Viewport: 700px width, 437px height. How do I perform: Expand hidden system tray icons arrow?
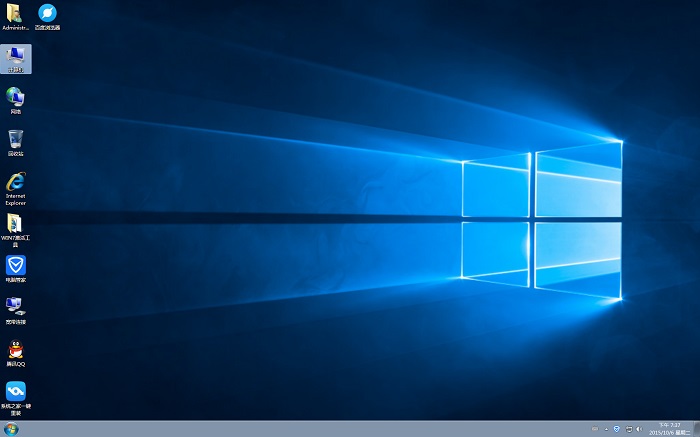point(605,429)
